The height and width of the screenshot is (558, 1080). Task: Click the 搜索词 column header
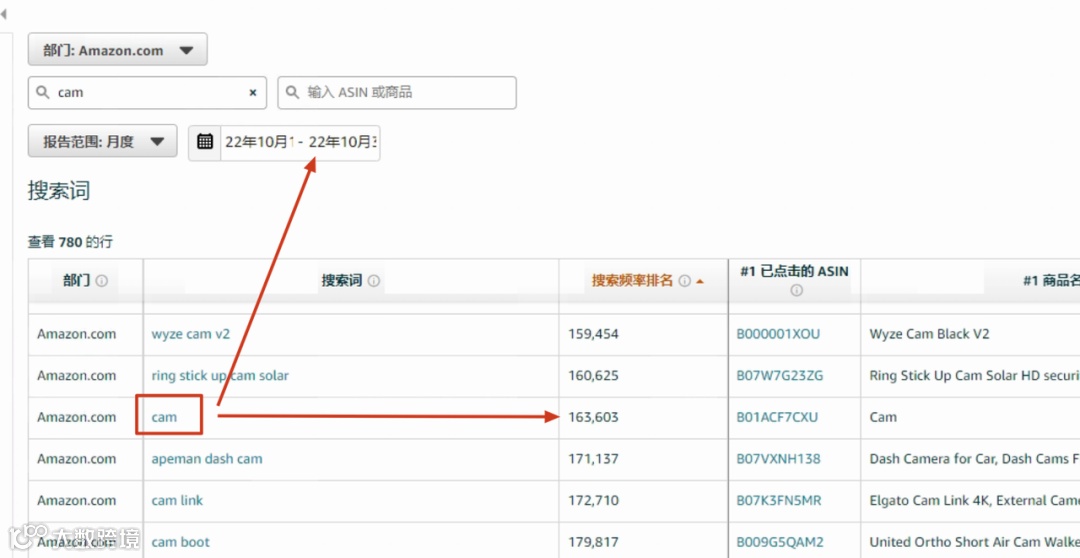point(342,281)
